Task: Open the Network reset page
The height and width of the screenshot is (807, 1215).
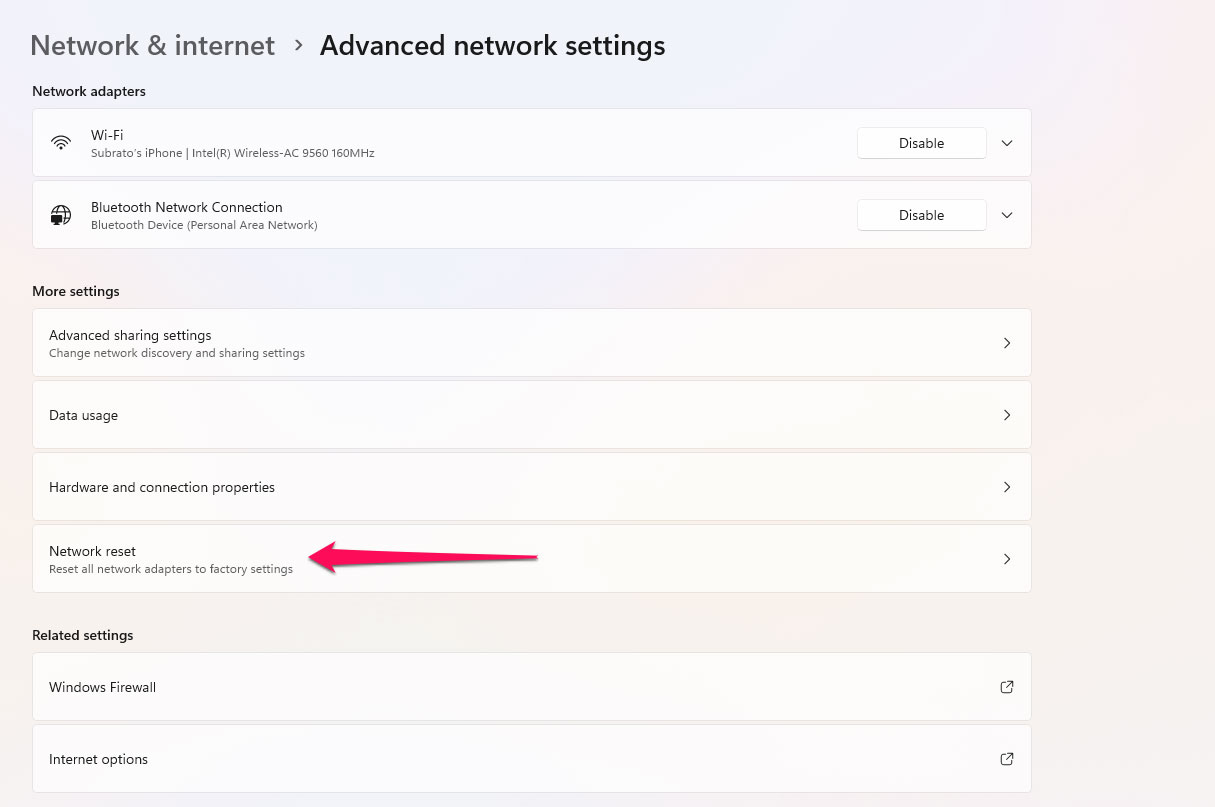Action: (x=500, y=559)
